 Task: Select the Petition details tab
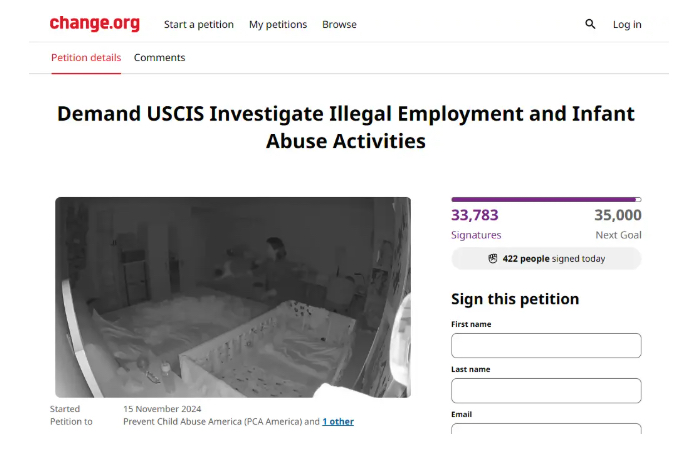86,58
